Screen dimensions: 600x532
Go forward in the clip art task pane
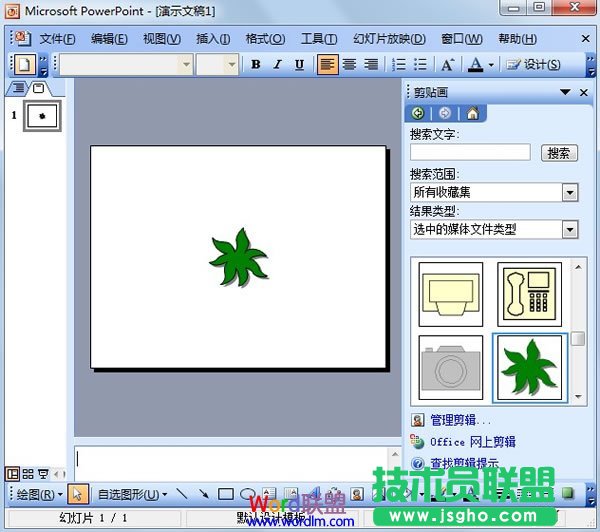click(445, 113)
